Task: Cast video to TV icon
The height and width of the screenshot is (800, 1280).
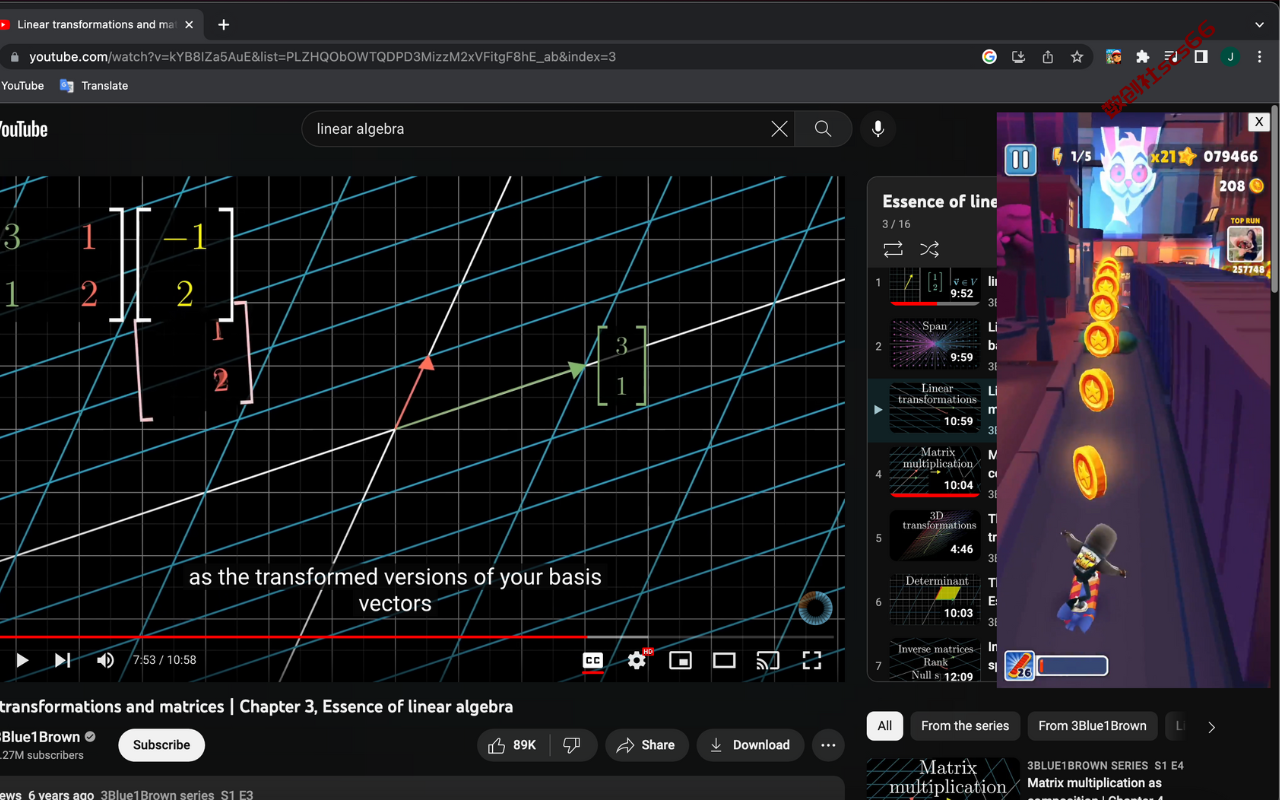Action: 768,660
